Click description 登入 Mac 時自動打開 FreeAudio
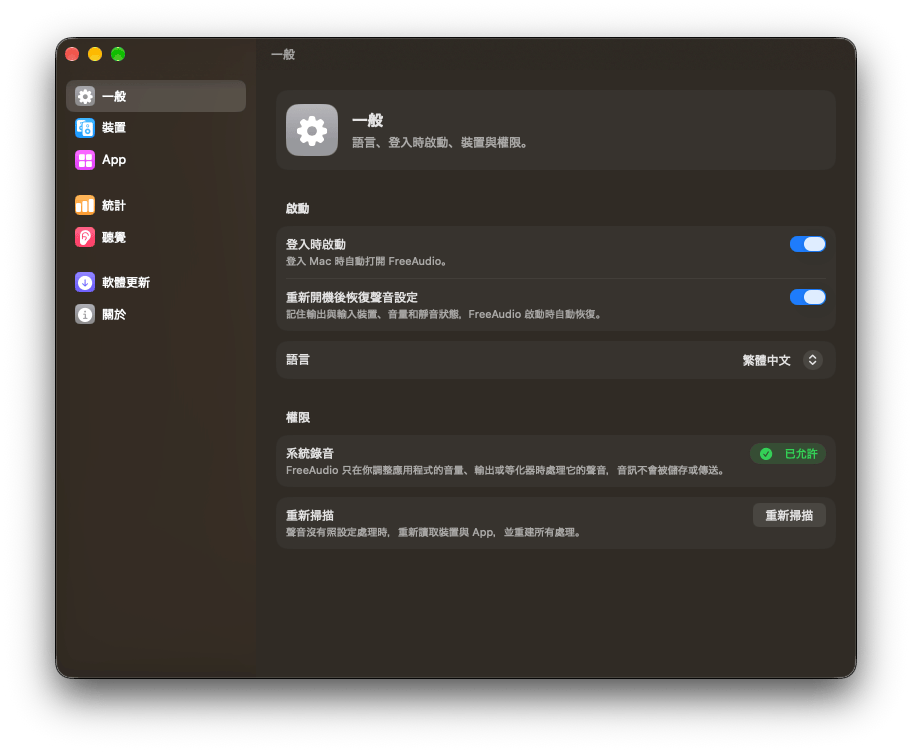 point(366,261)
